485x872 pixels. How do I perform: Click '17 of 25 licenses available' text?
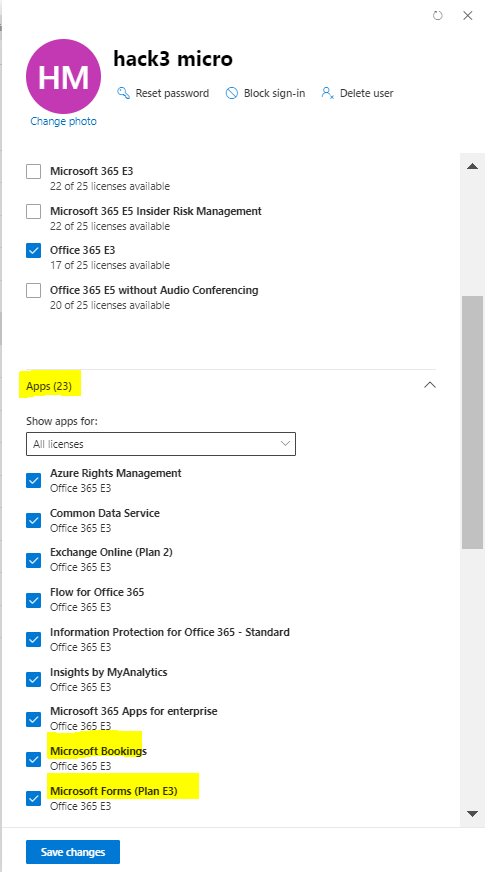click(110, 265)
